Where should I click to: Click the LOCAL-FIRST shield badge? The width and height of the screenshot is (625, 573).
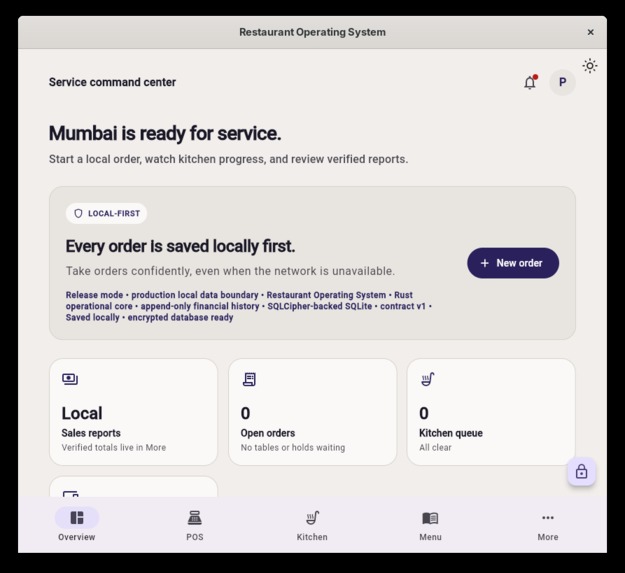tap(106, 214)
